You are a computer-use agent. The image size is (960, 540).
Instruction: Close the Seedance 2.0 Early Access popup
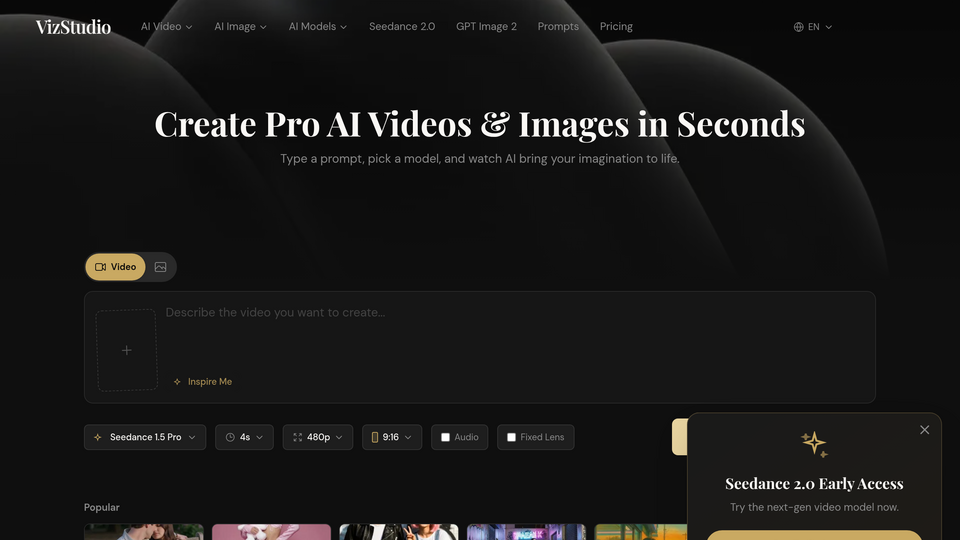click(924, 430)
